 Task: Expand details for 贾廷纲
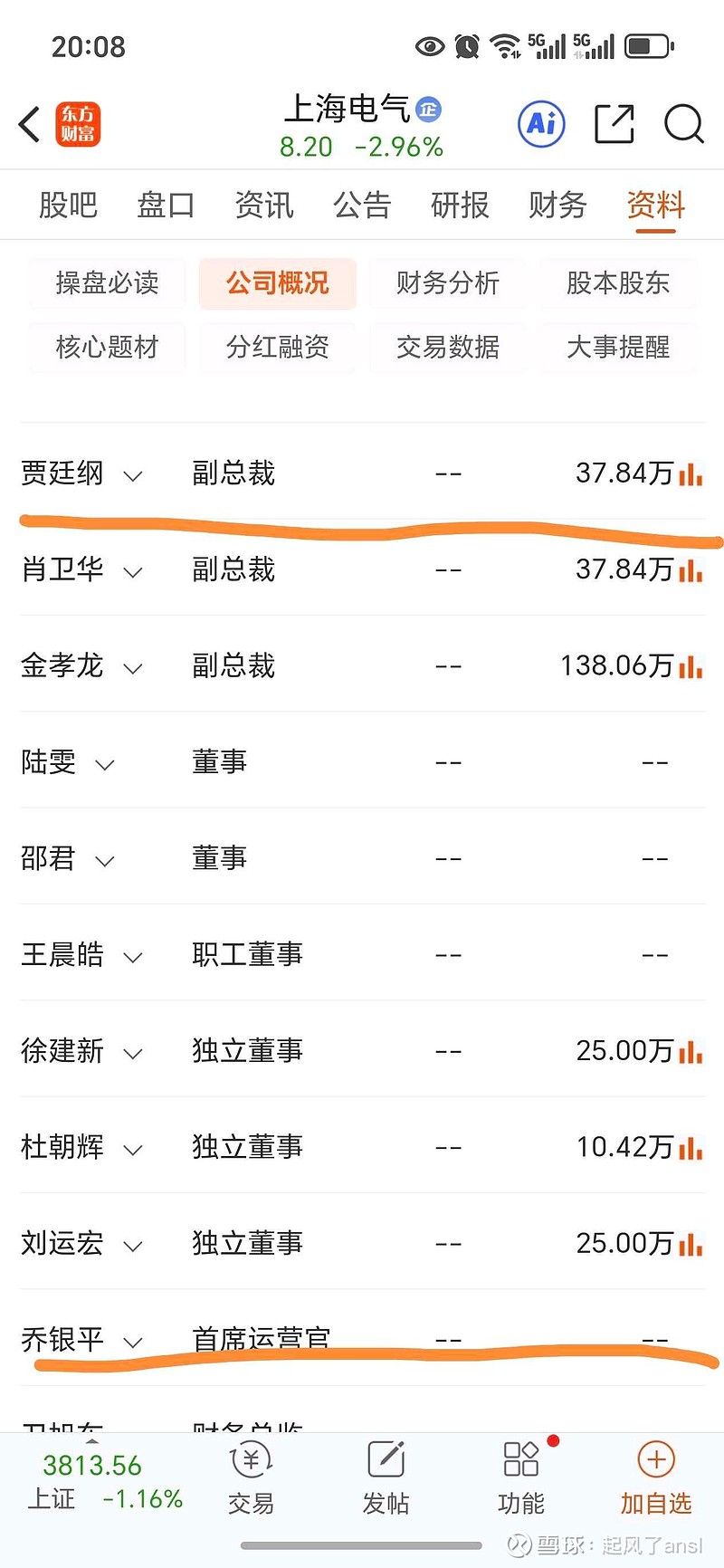point(133,475)
